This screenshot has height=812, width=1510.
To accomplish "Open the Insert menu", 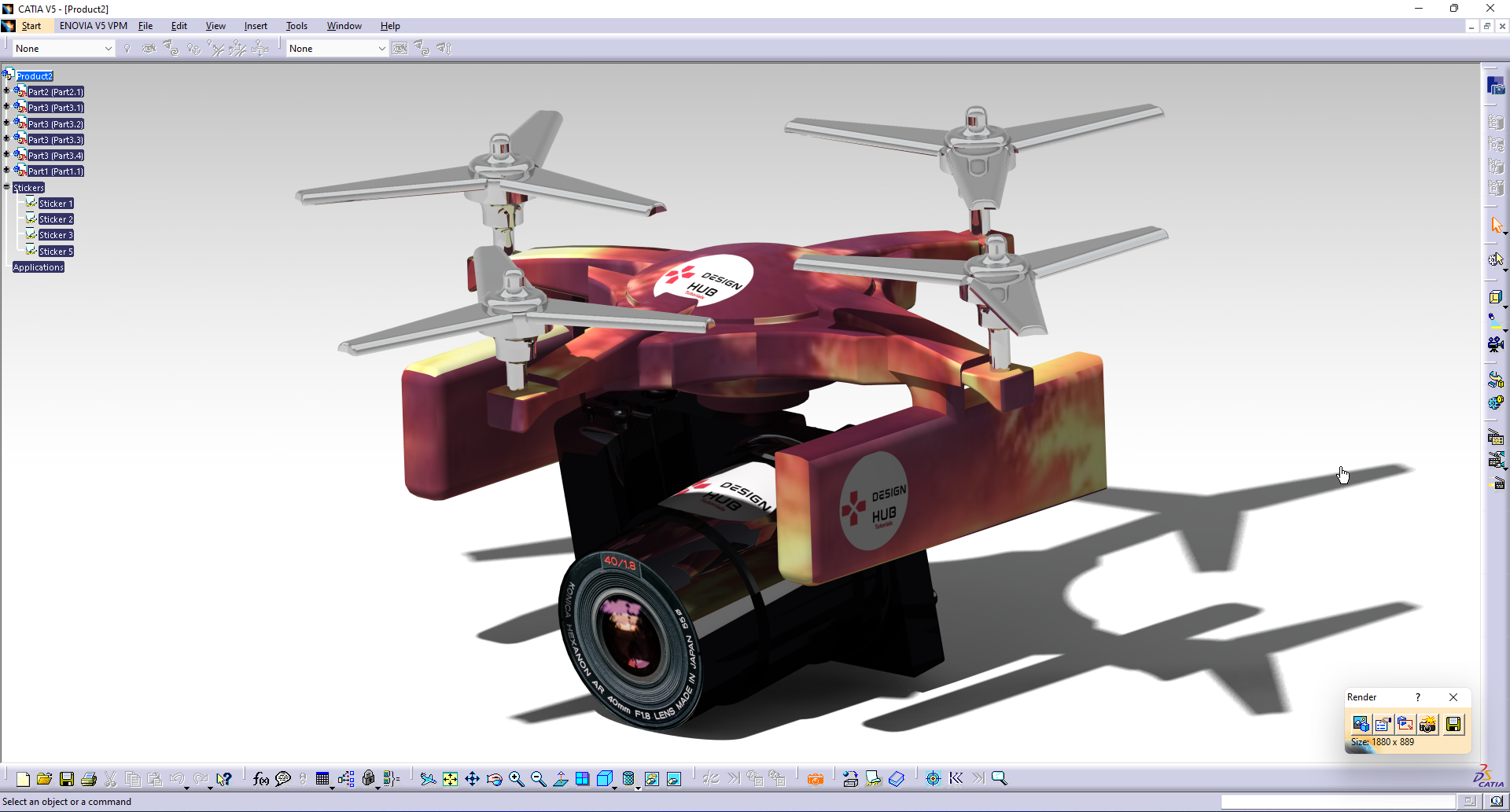I will pos(256,26).
